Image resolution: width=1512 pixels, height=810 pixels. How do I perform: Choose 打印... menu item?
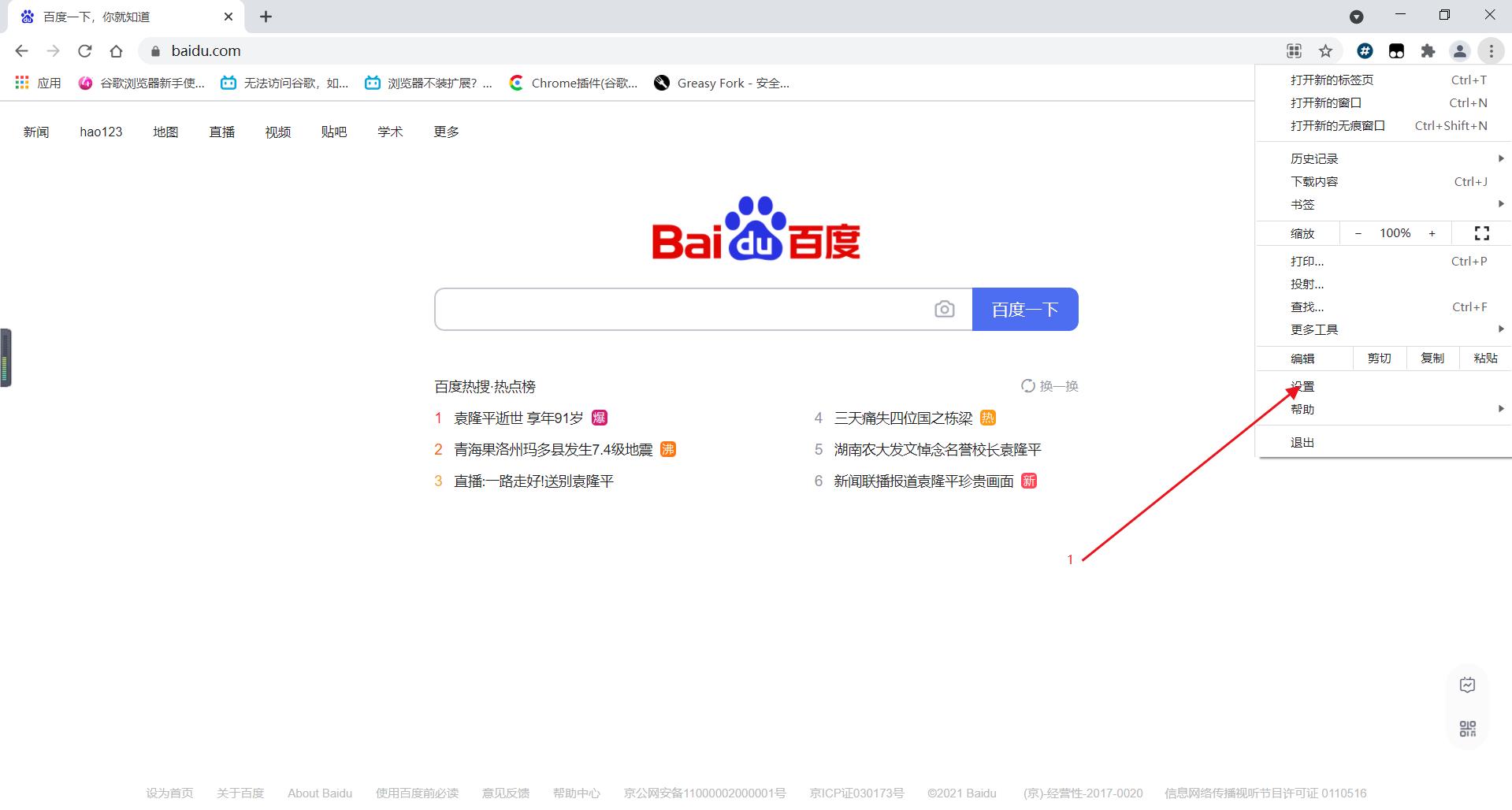click(1384, 261)
